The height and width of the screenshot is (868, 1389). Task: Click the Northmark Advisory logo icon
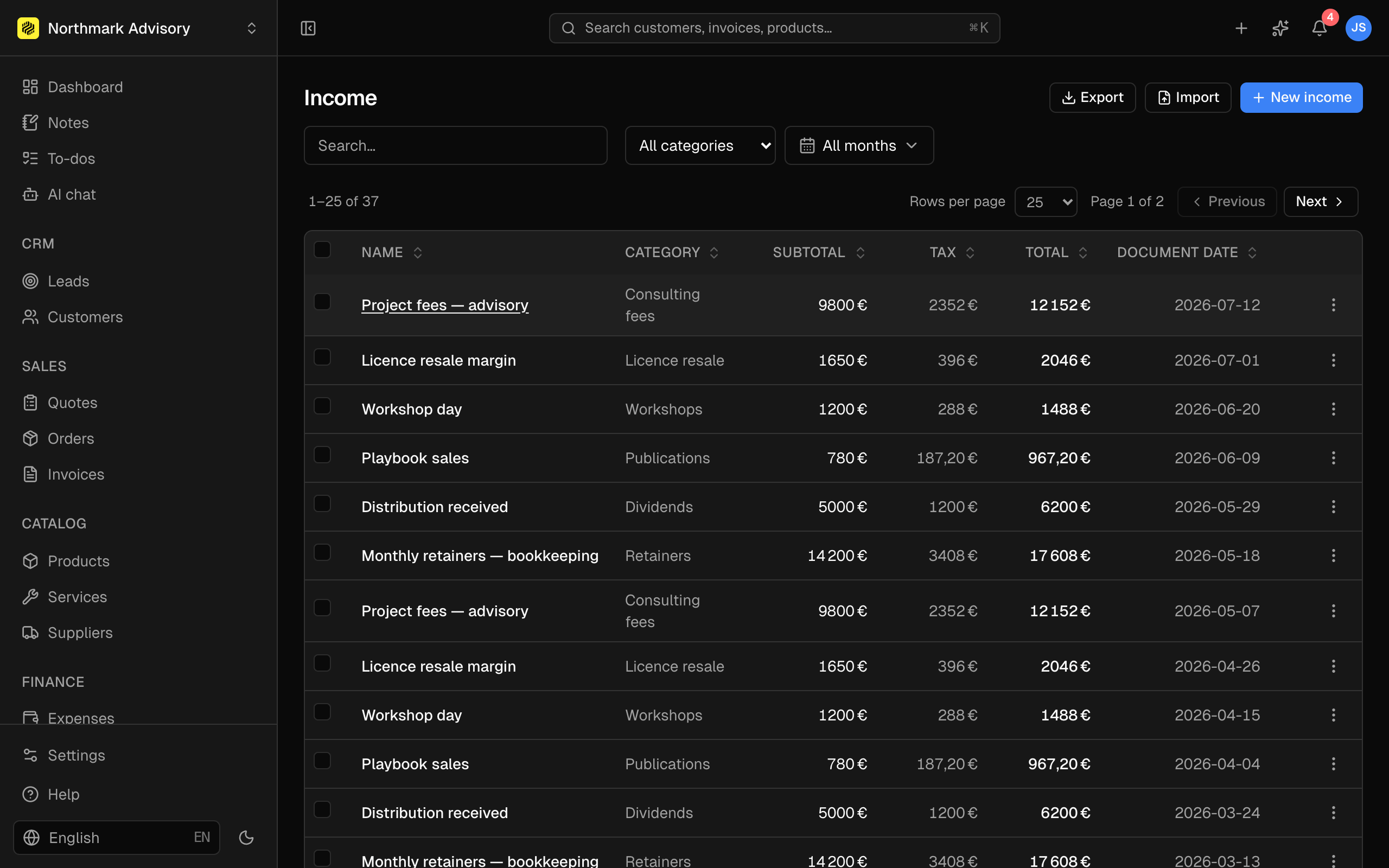pos(28,28)
